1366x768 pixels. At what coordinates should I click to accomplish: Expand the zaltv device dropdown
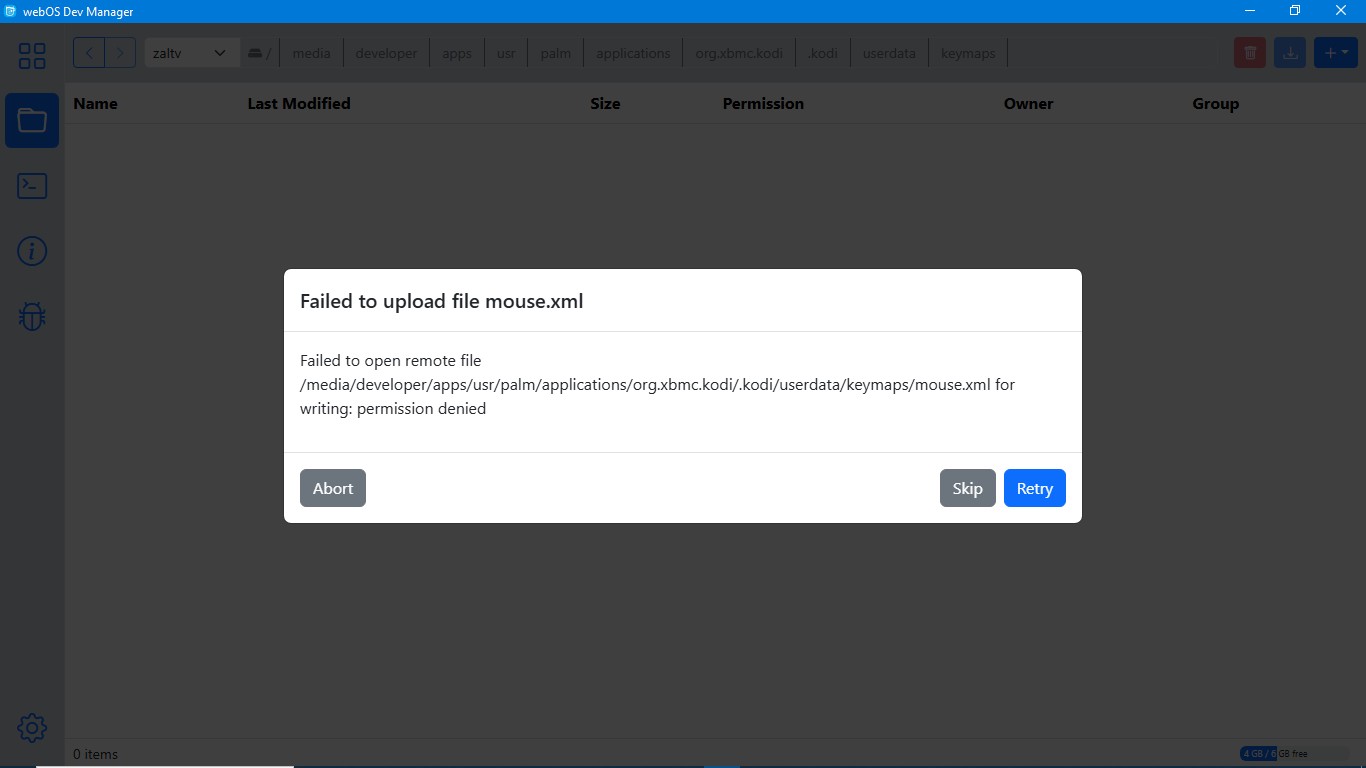pos(191,53)
